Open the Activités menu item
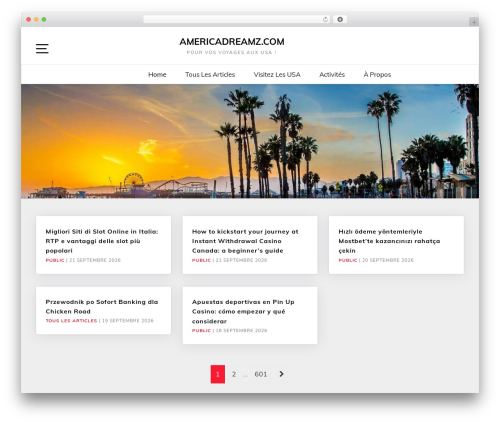The height and width of the screenshot is (423, 500). click(332, 75)
